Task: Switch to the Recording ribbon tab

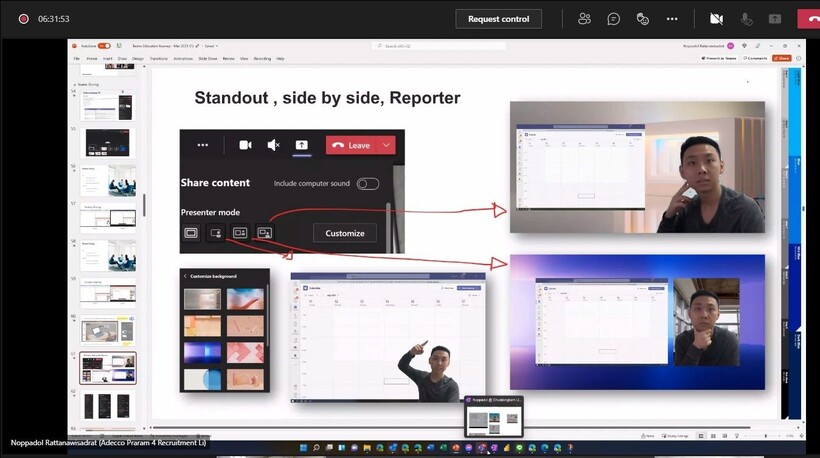Action: [x=263, y=59]
